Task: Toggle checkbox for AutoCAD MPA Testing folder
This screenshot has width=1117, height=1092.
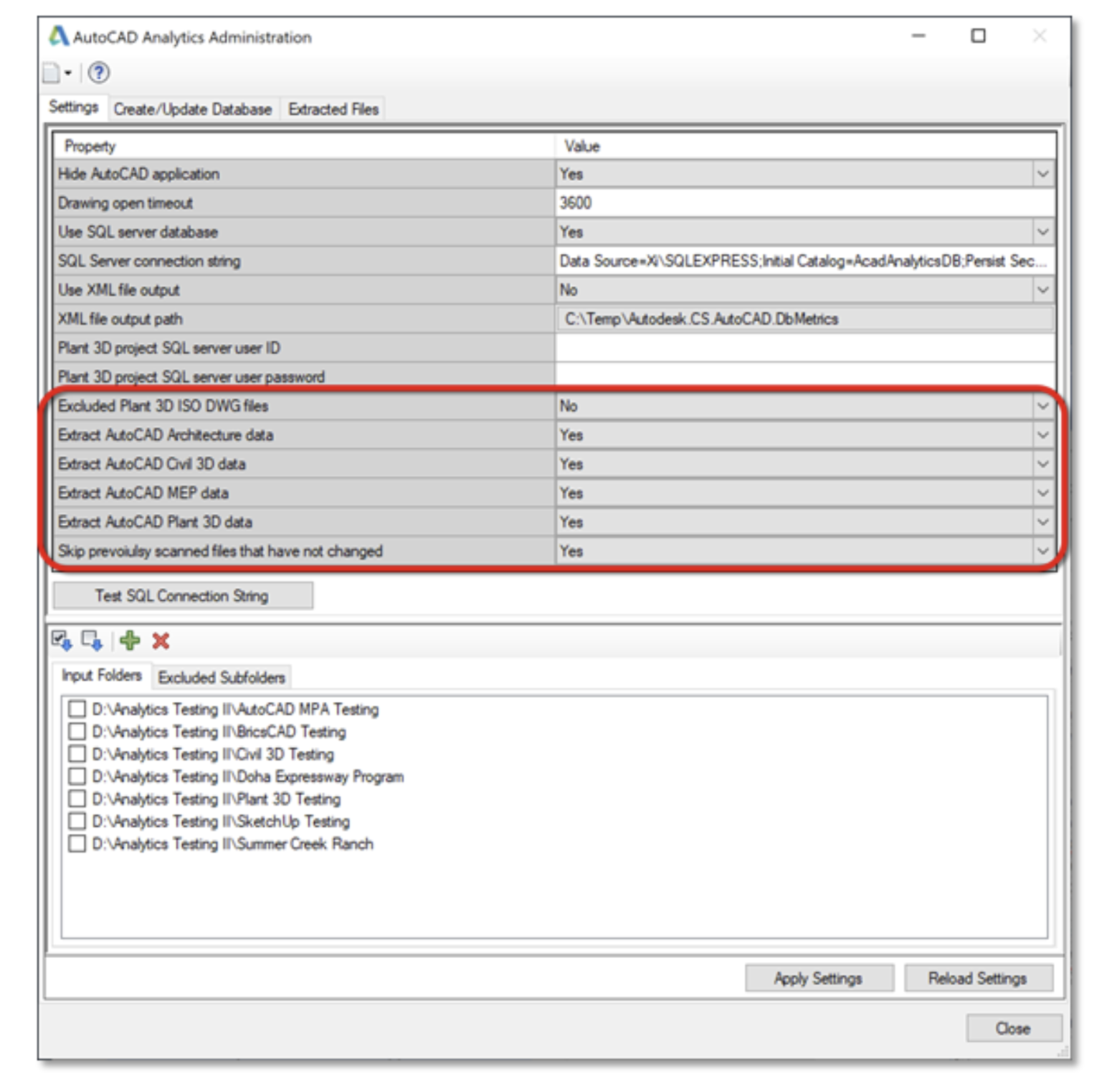Action: [77, 709]
